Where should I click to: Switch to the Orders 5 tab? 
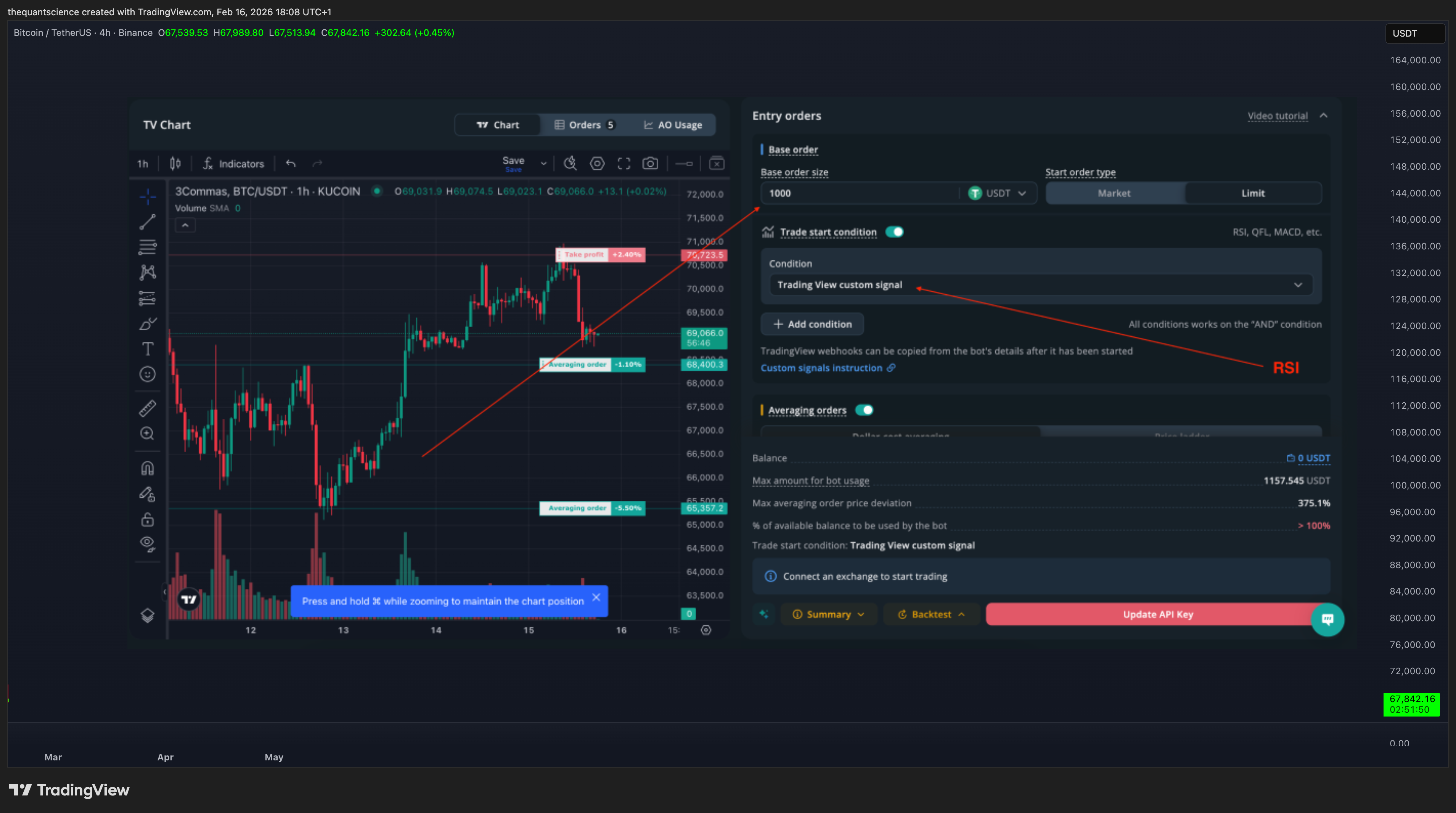tap(584, 125)
